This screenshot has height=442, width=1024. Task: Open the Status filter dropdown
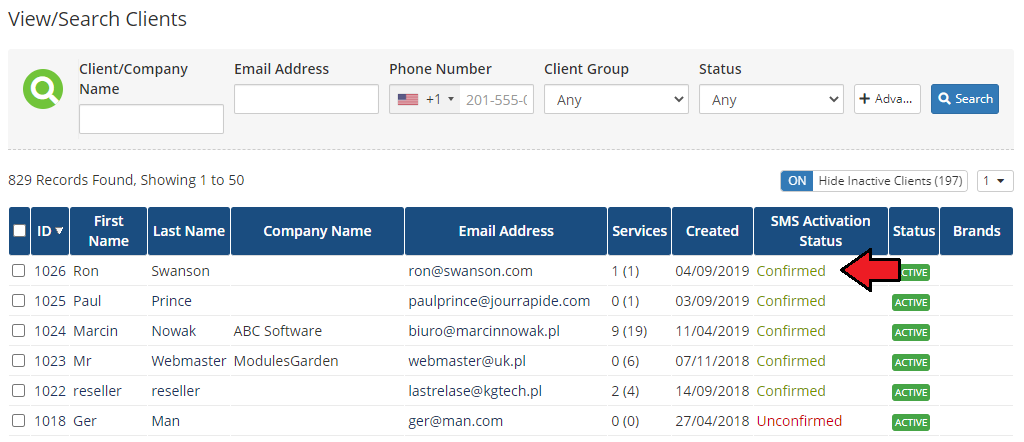pyautogui.click(x=771, y=99)
